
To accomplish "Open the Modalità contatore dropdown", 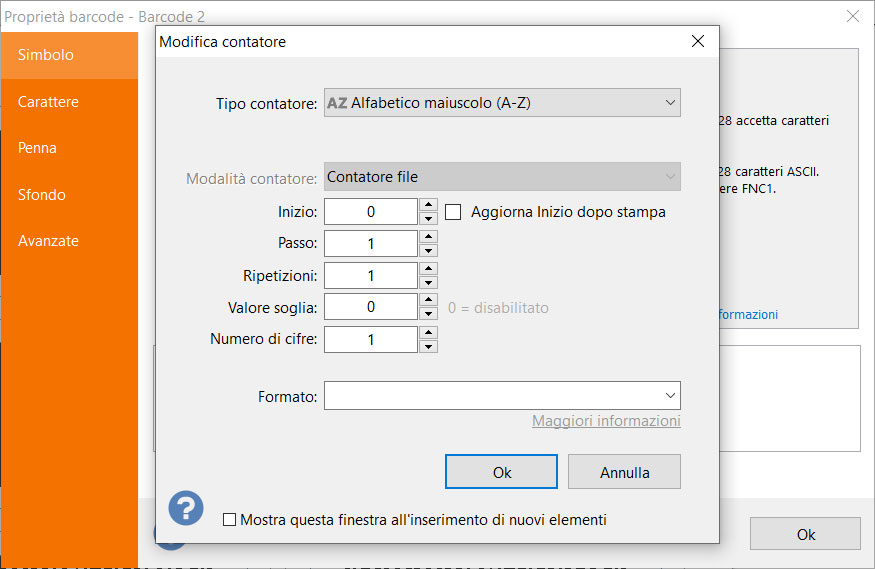I will pyautogui.click(x=502, y=177).
